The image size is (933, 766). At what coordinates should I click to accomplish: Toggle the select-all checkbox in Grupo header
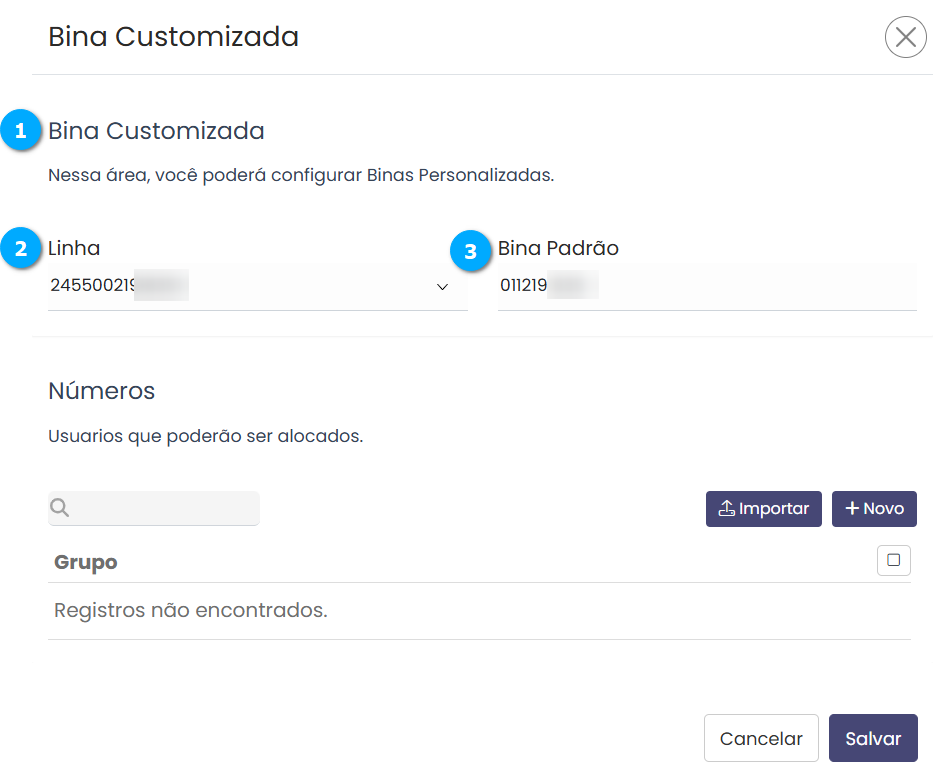[893, 560]
